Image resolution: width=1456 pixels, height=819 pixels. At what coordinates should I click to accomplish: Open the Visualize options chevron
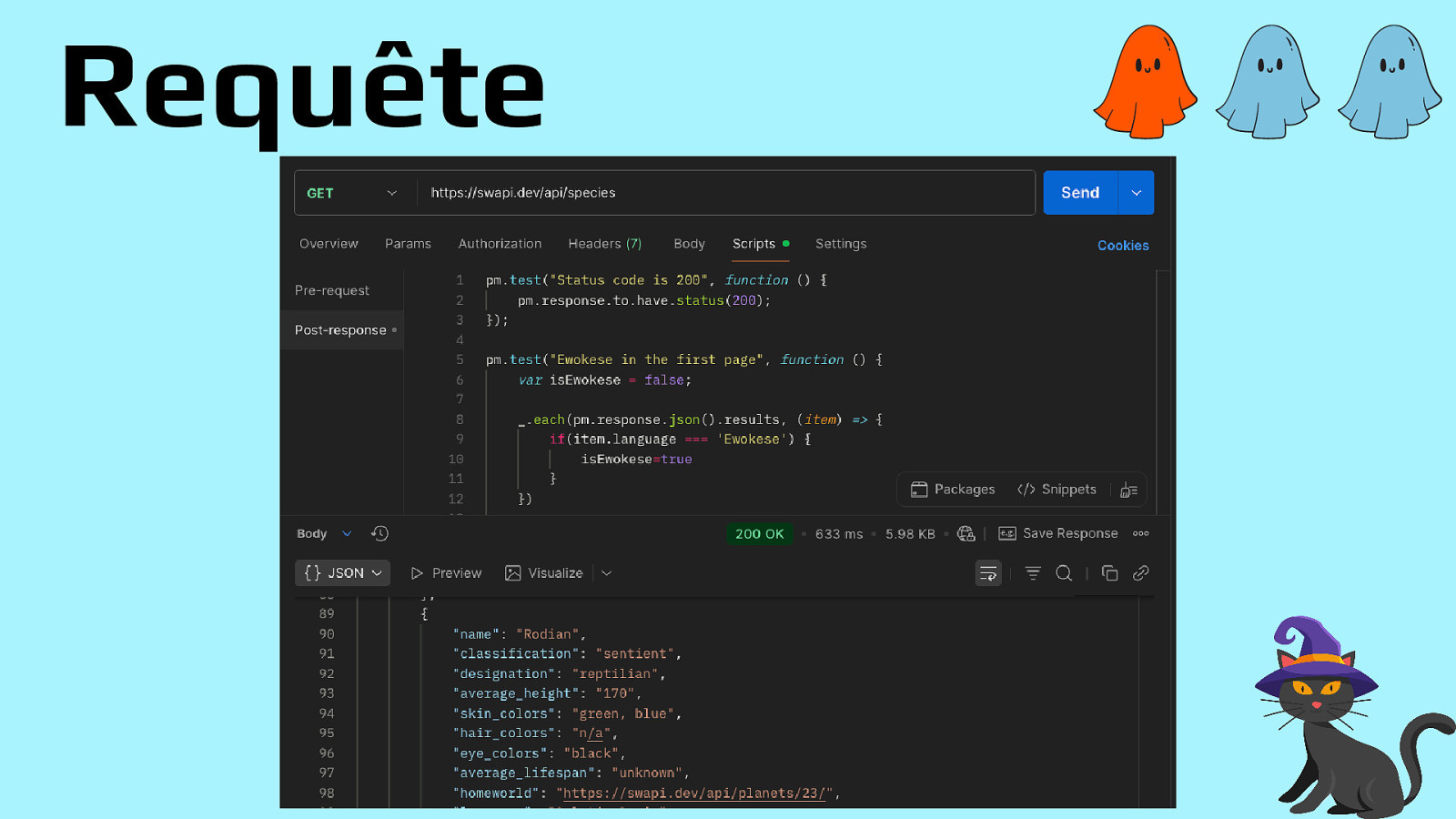[607, 573]
